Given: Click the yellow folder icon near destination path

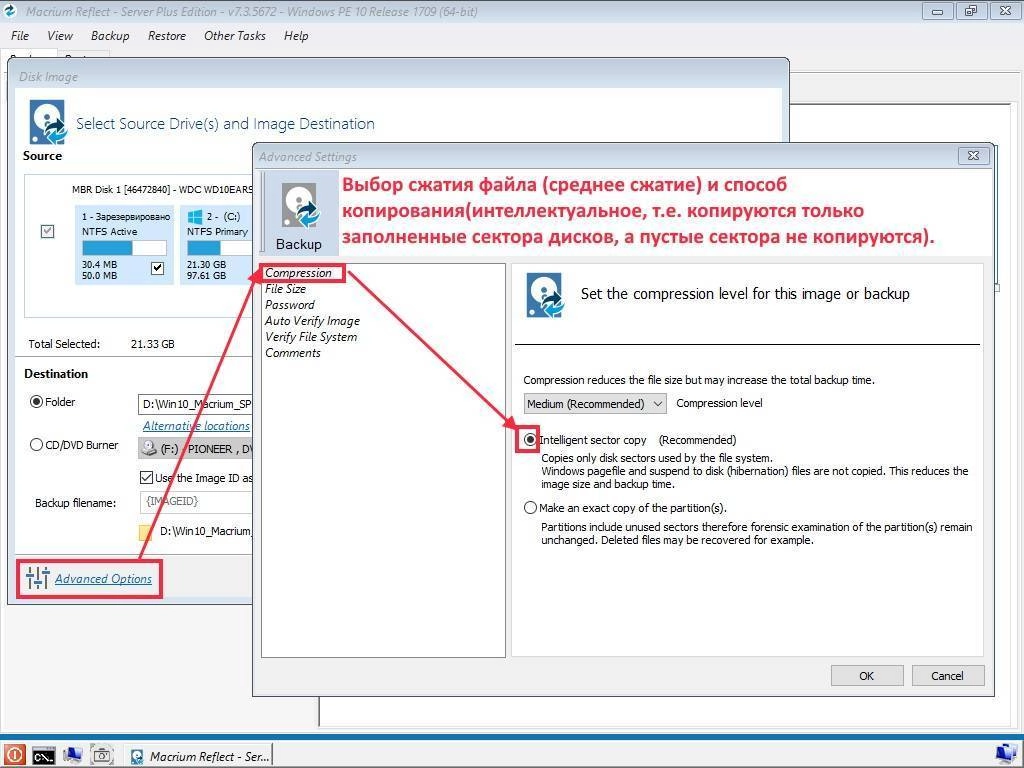Looking at the screenshot, I should pyautogui.click(x=146, y=532).
